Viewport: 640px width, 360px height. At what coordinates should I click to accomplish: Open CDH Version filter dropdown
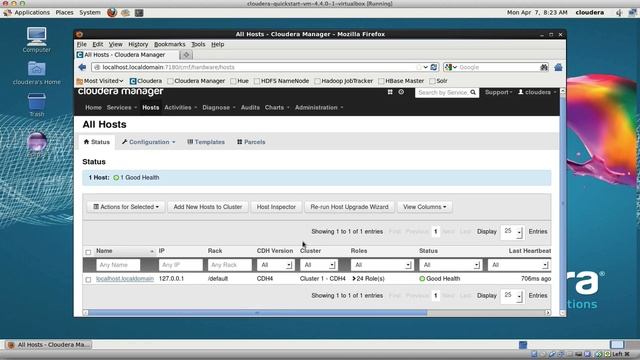(x=275, y=265)
